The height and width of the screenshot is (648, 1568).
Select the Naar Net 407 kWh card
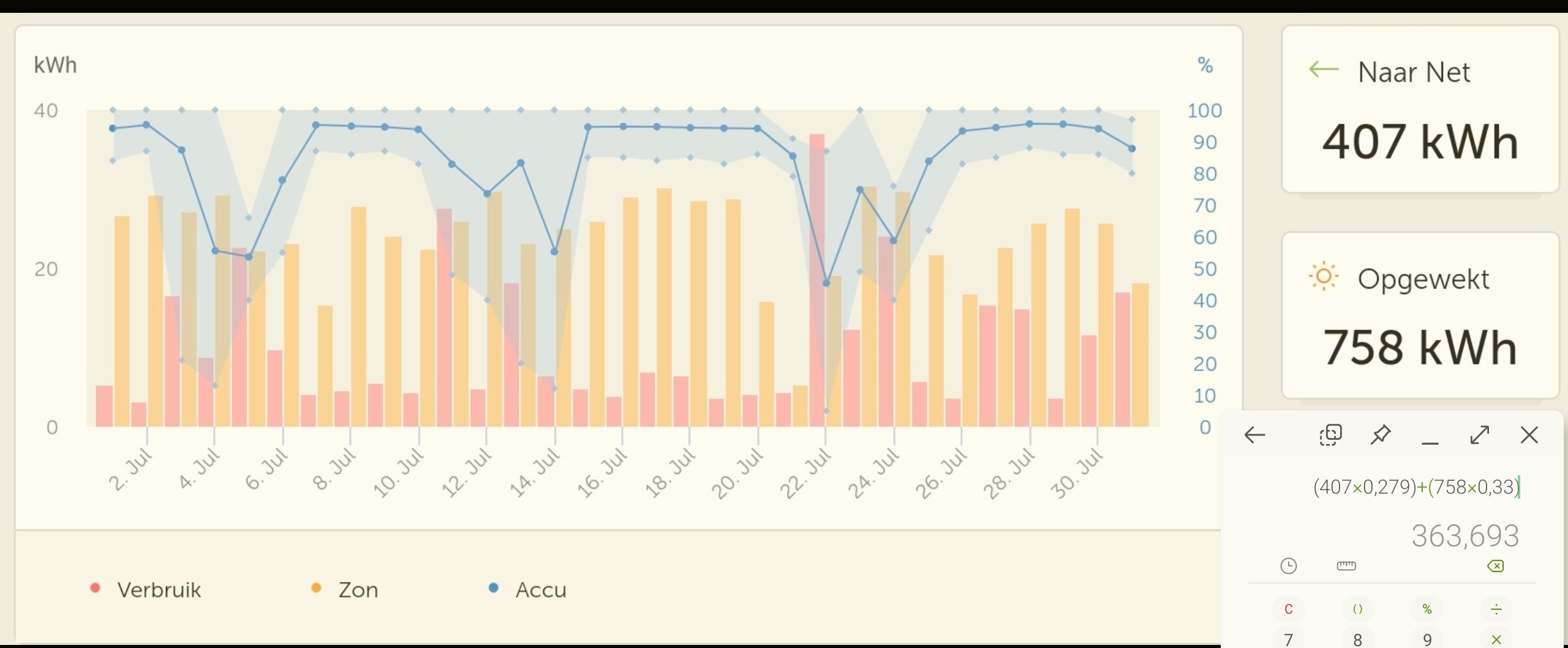pos(1420,110)
